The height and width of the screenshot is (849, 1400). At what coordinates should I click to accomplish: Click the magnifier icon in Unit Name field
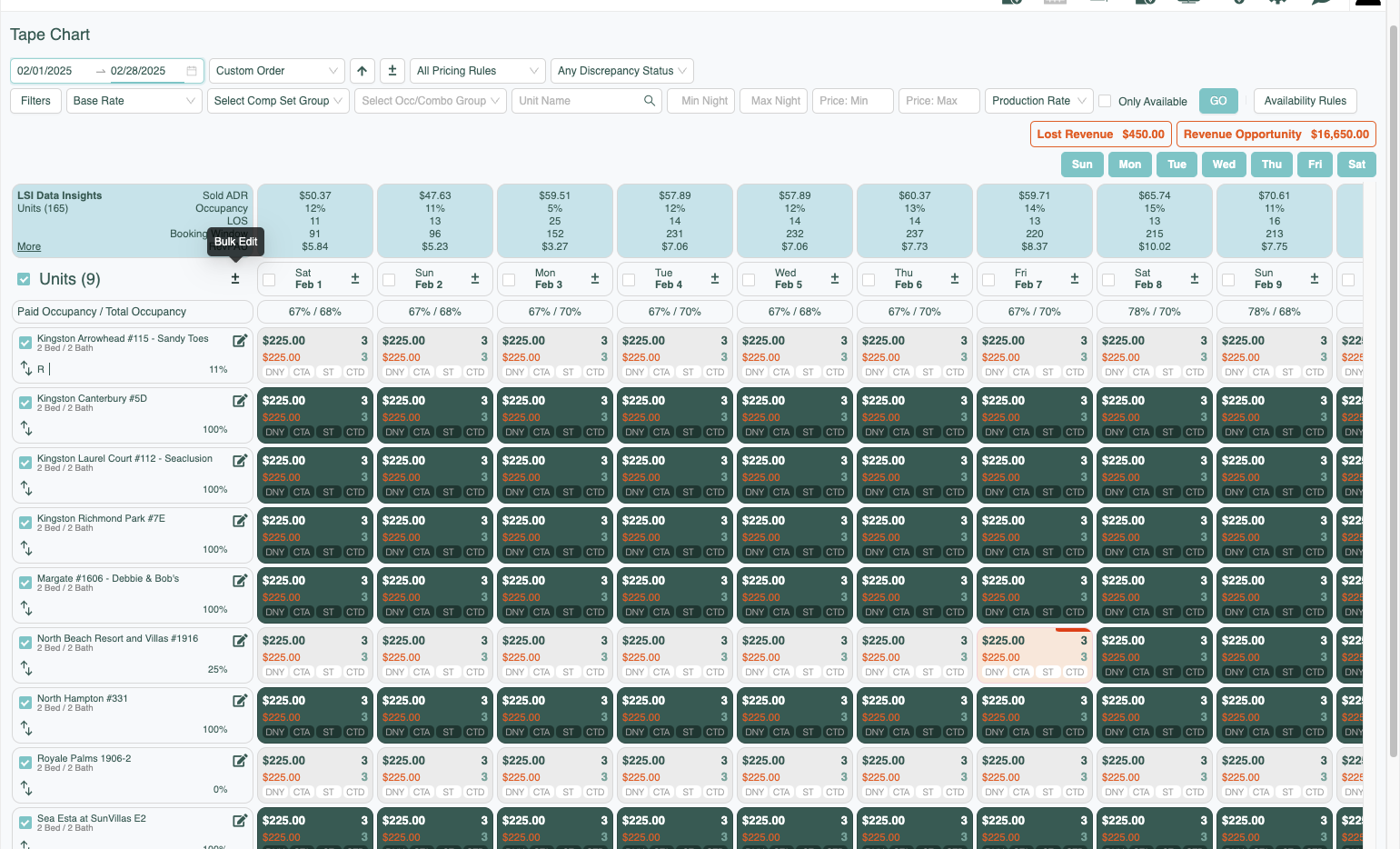pyautogui.click(x=650, y=101)
